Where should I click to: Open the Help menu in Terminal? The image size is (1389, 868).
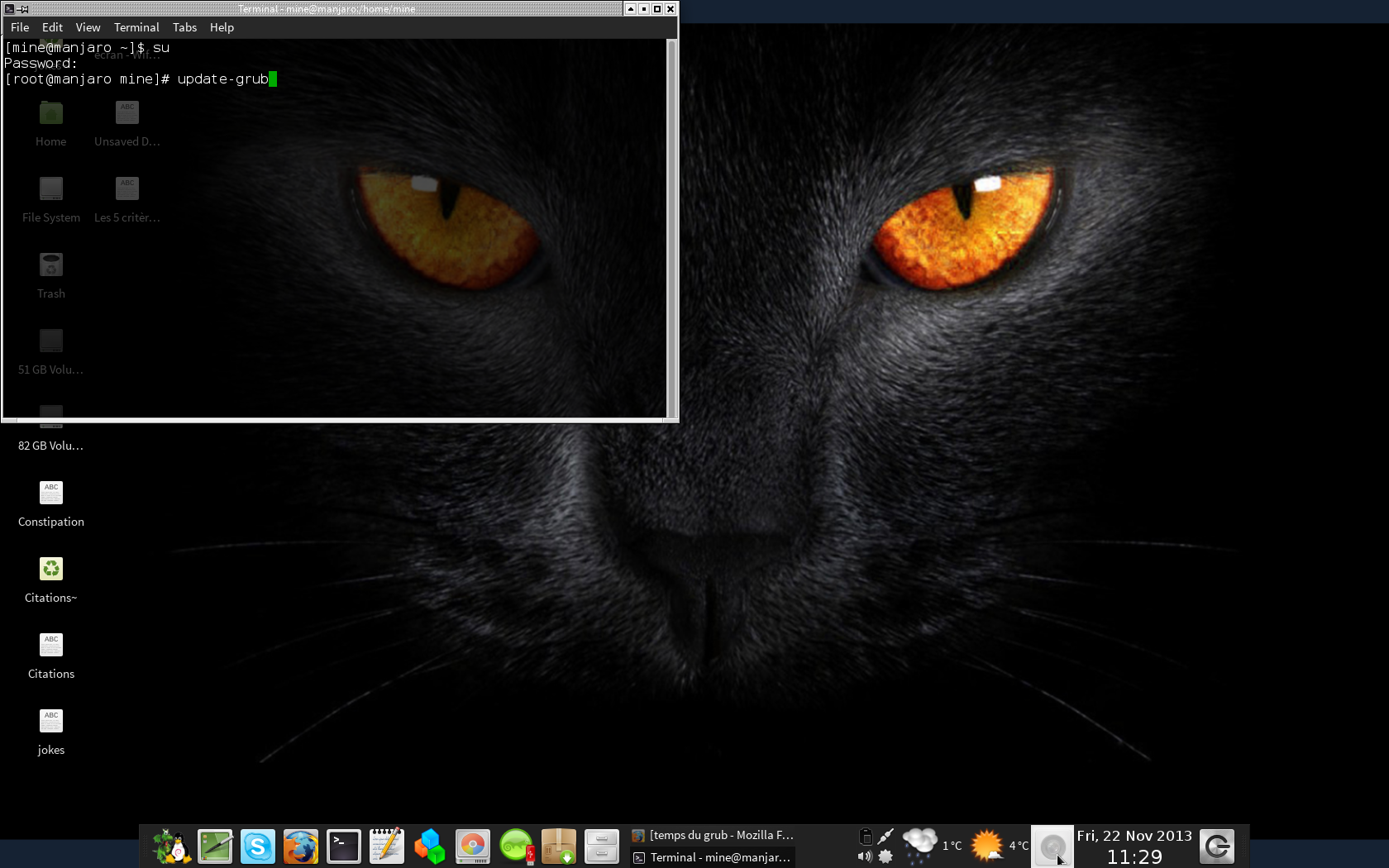point(222,27)
